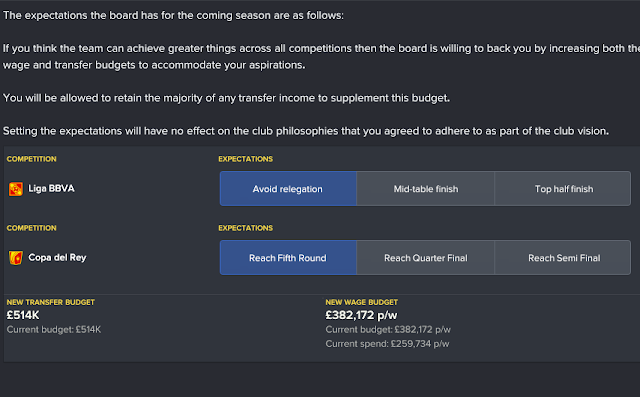Click the £514K new transfer budget value
The width and height of the screenshot is (640, 397).
[23, 315]
